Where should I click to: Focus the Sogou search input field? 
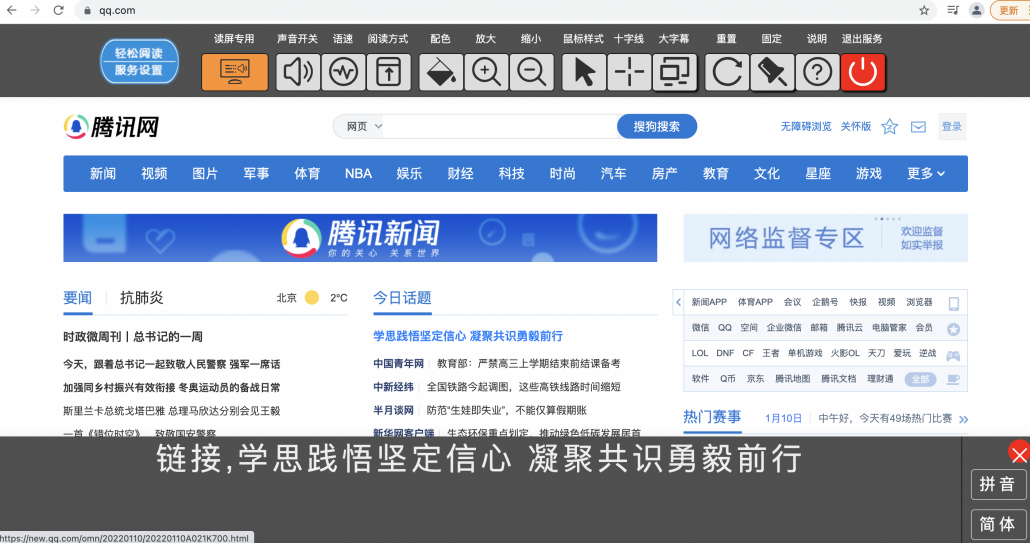[x=501, y=127]
